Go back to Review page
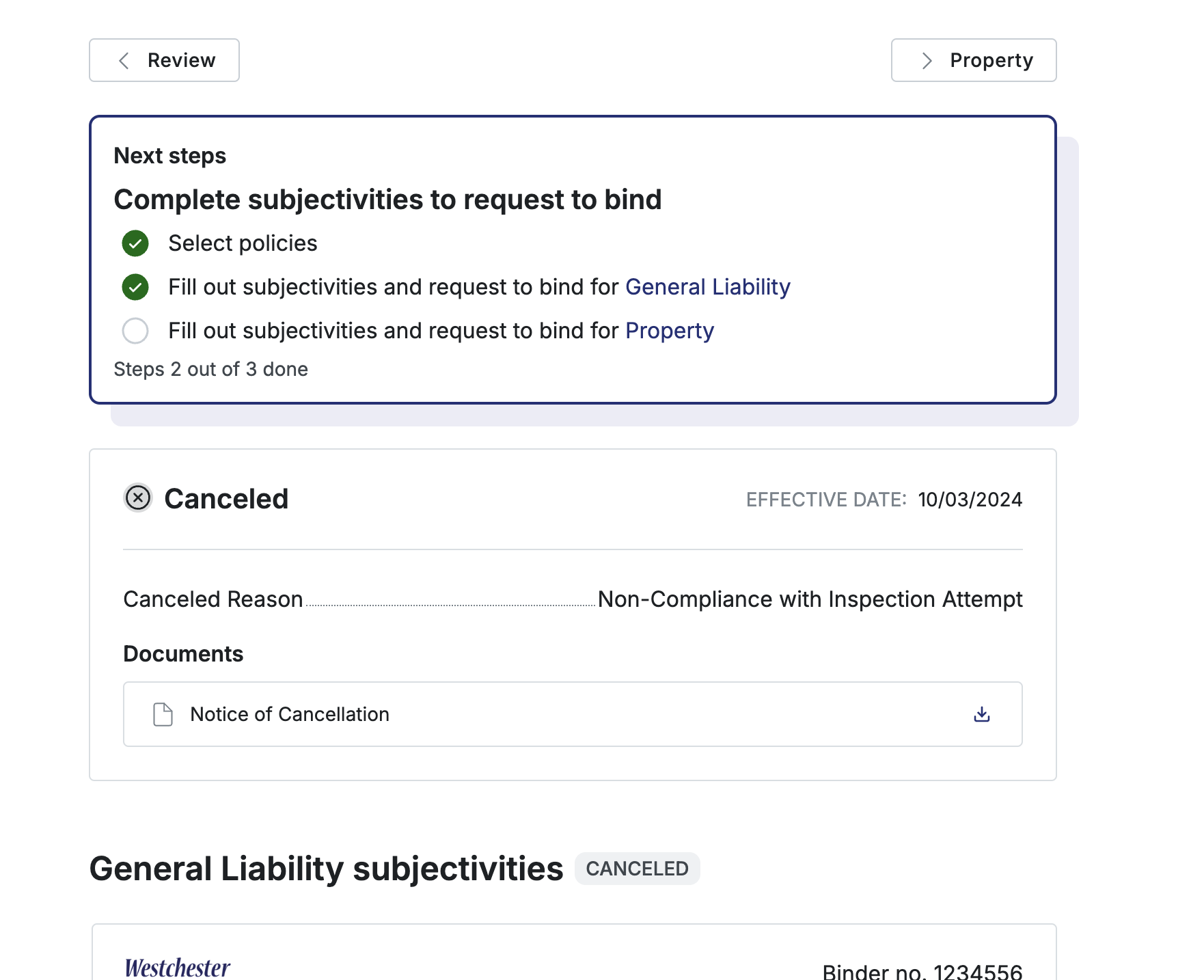Viewport: 1204px width, 980px height. (164, 60)
